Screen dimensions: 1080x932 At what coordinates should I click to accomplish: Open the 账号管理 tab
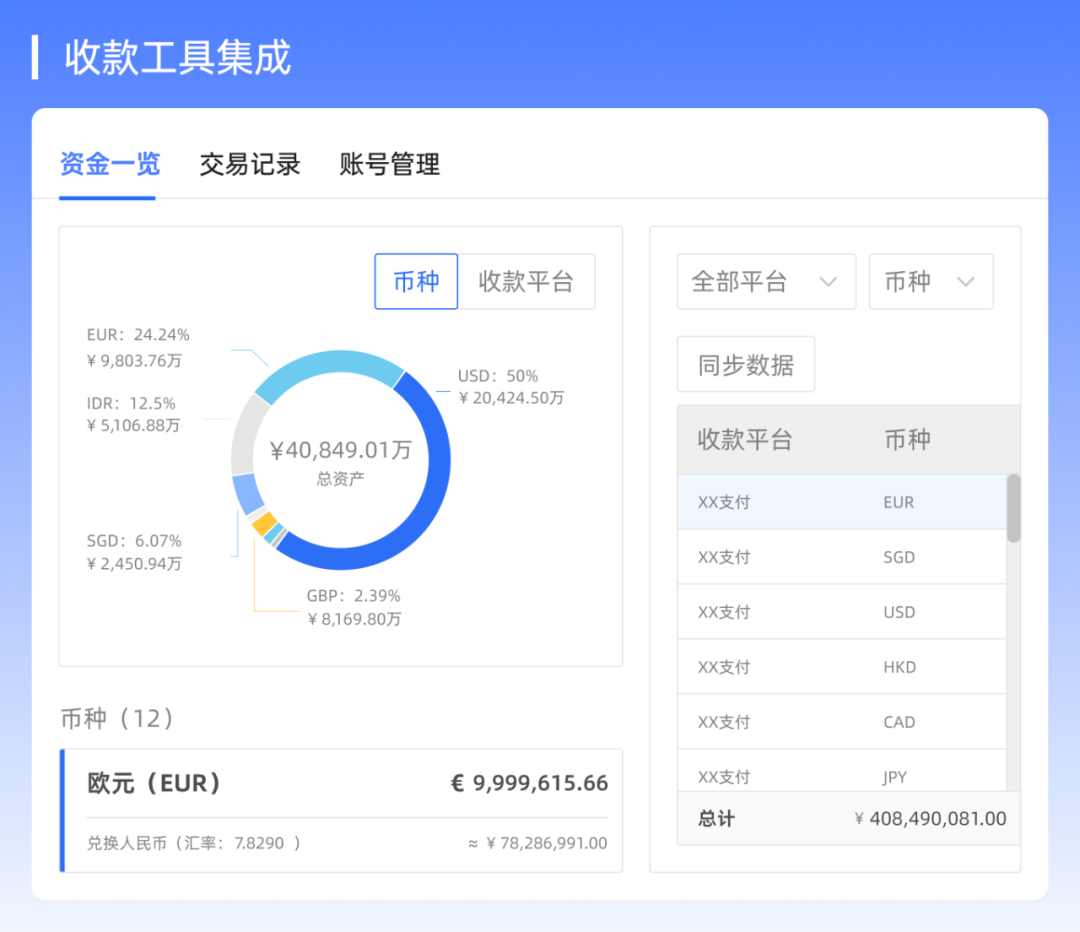tap(389, 165)
